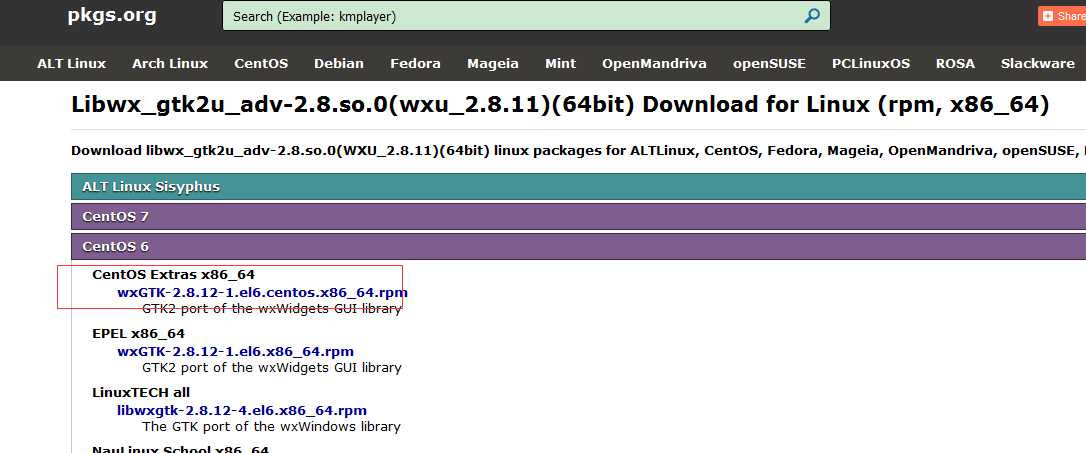Open the ALT Linux menu item

(x=72, y=64)
